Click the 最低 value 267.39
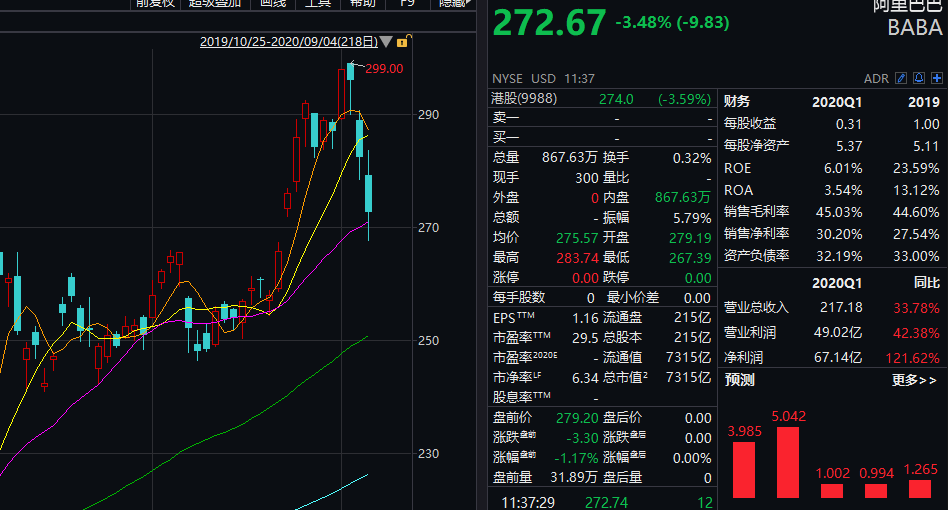The height and width of the screenshot is (510, 948). pos(690,258)
